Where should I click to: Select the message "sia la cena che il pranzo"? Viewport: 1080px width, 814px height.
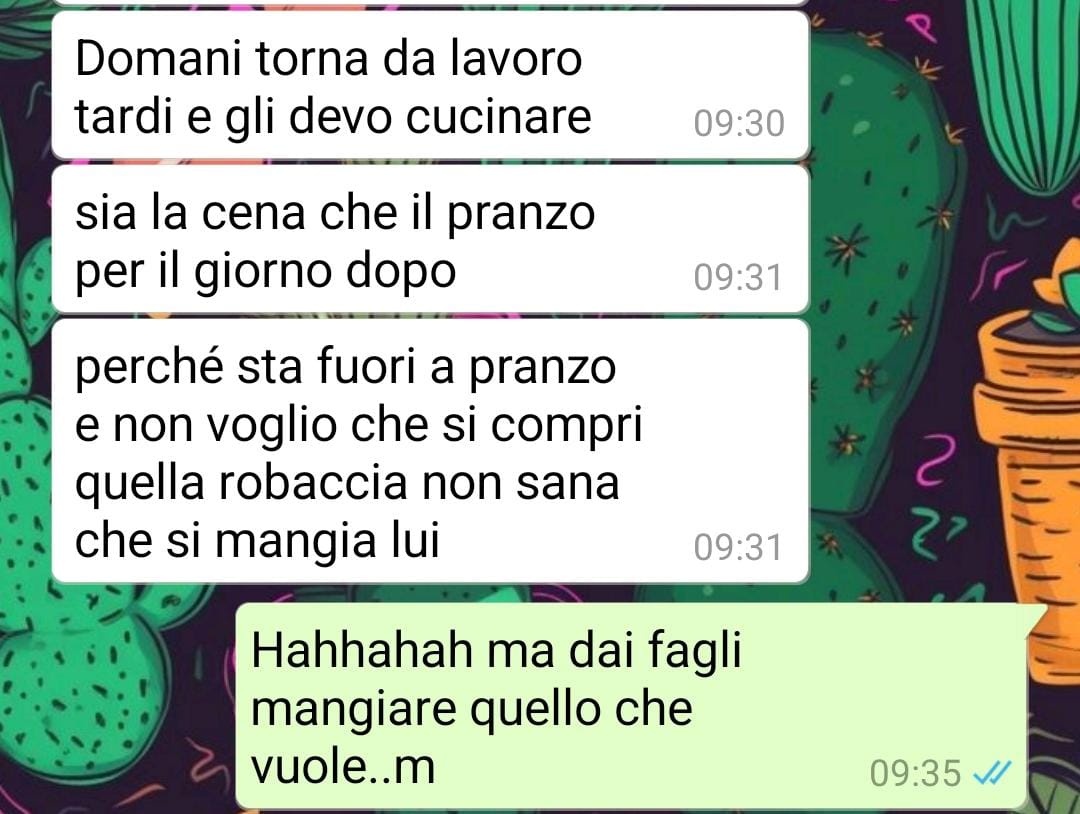point(430,239)
